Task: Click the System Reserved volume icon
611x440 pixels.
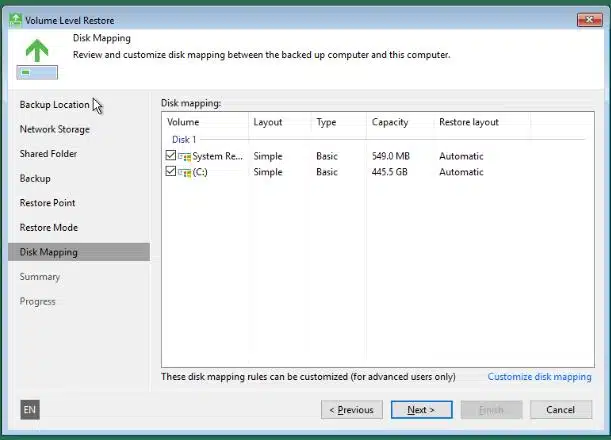Action: [x=185, y=156]
